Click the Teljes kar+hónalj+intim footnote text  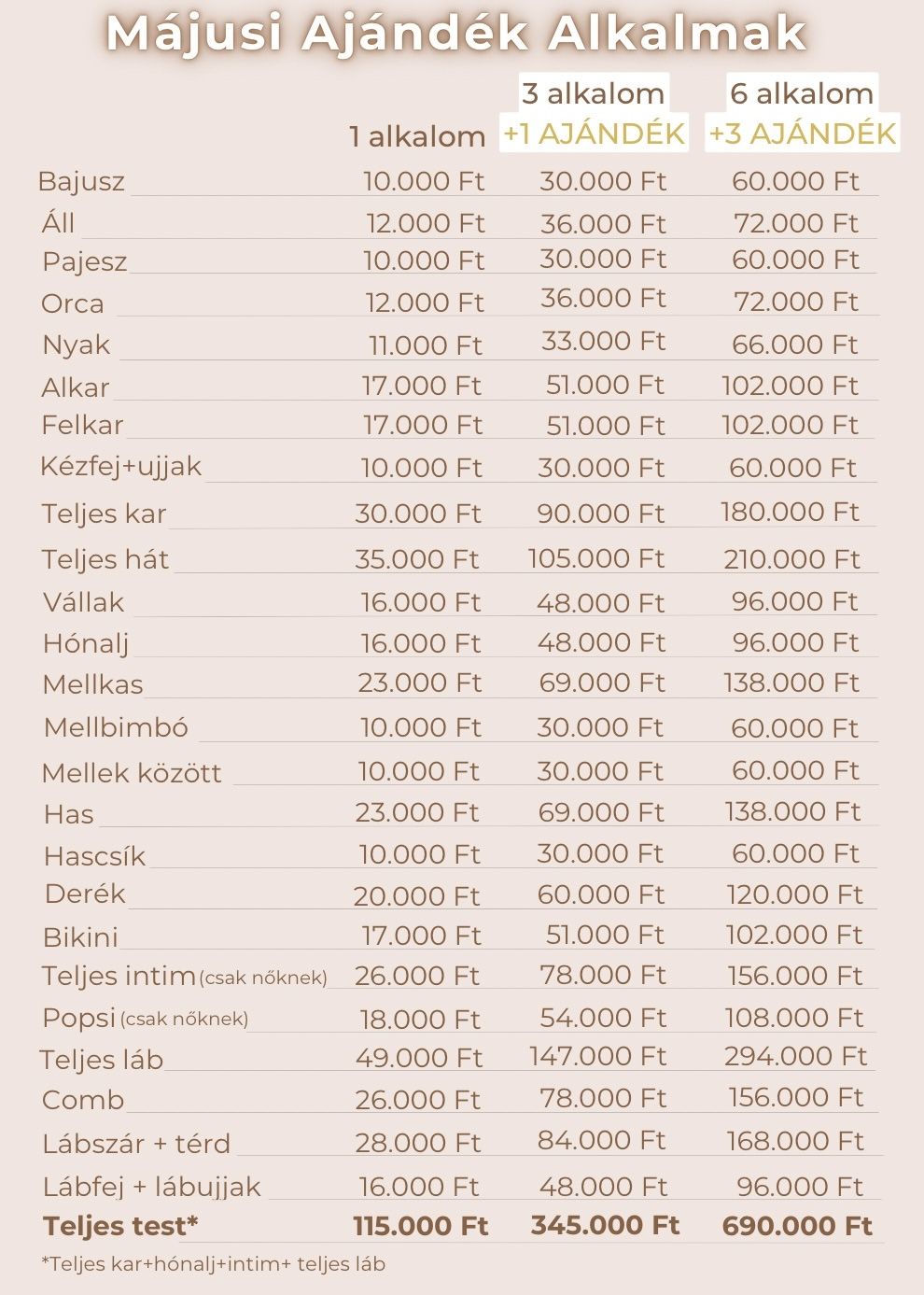point(213,1264)
